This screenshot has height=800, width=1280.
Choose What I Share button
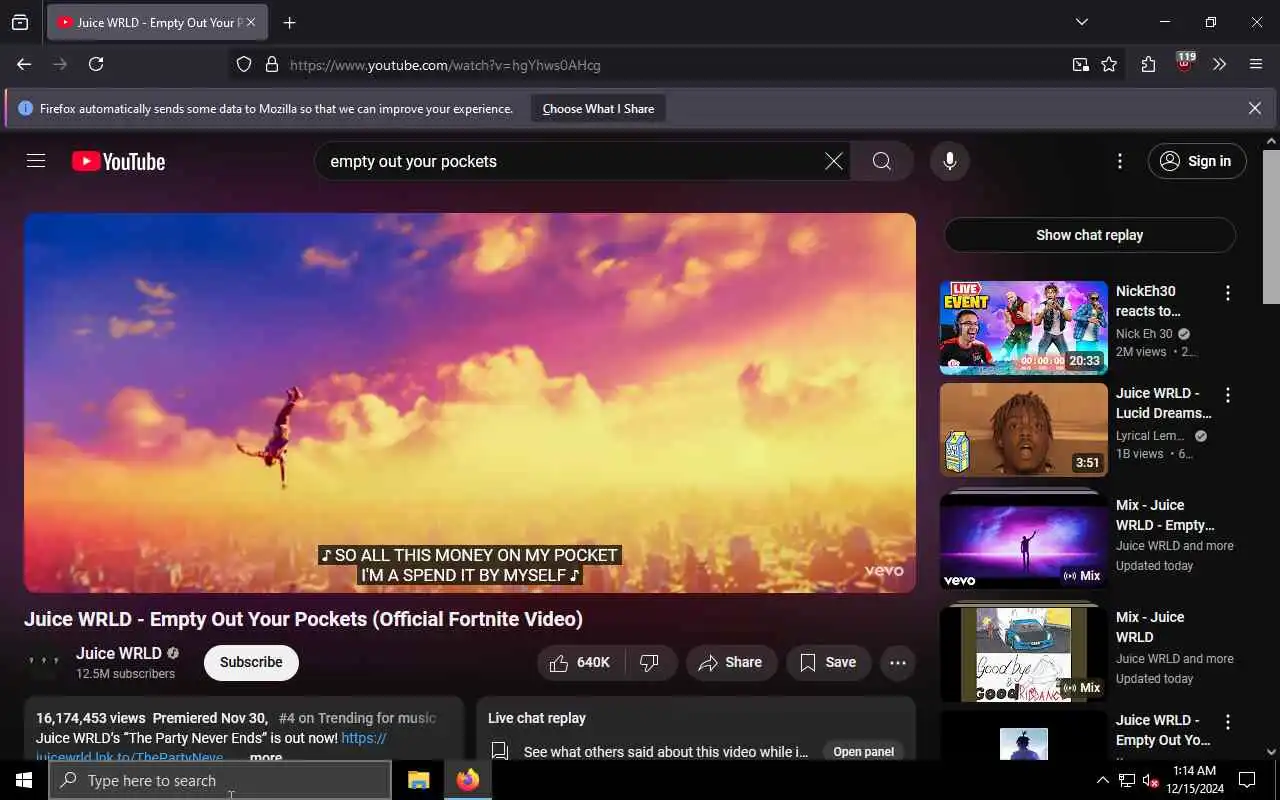[598, 109]
